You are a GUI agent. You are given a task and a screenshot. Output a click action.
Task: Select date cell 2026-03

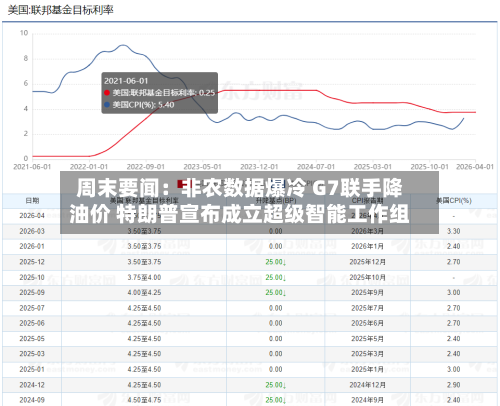[x=32, y=231]
